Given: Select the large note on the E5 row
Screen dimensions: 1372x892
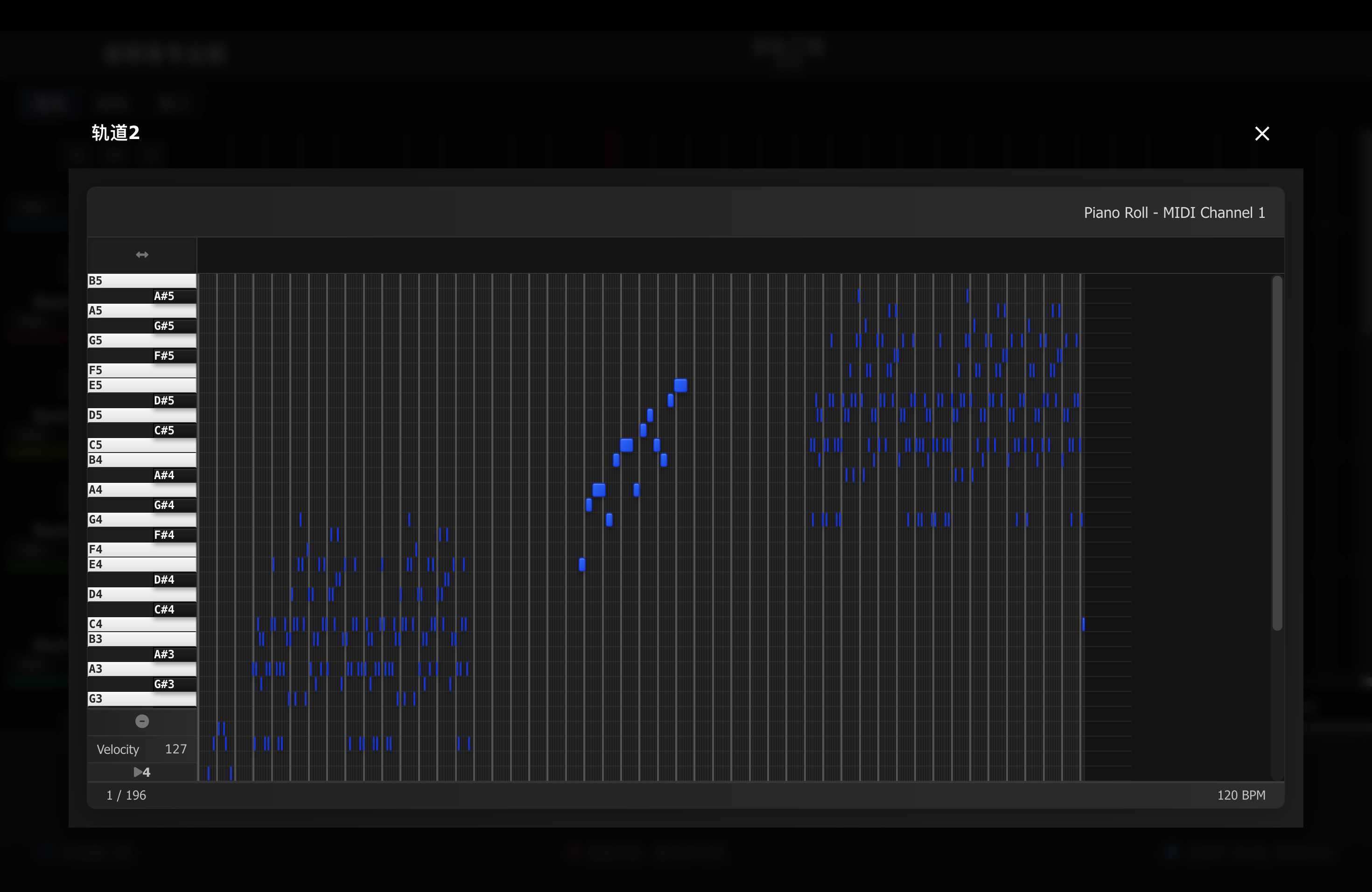Looking at the screenshot, I should click(x=680, y=385).
